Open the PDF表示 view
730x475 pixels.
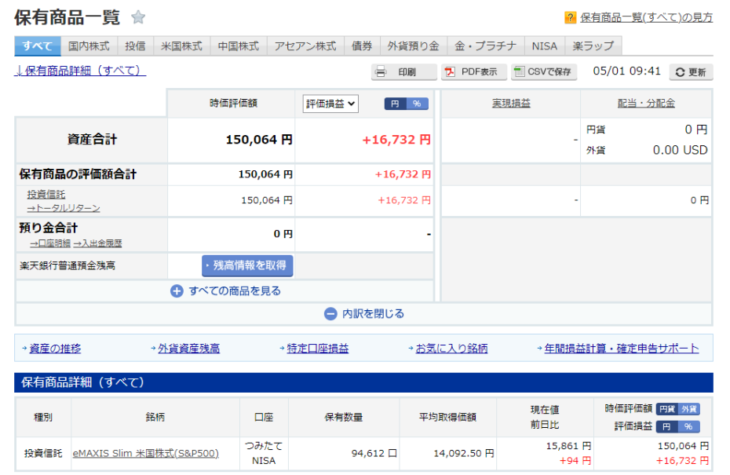[x=471, y=72]
